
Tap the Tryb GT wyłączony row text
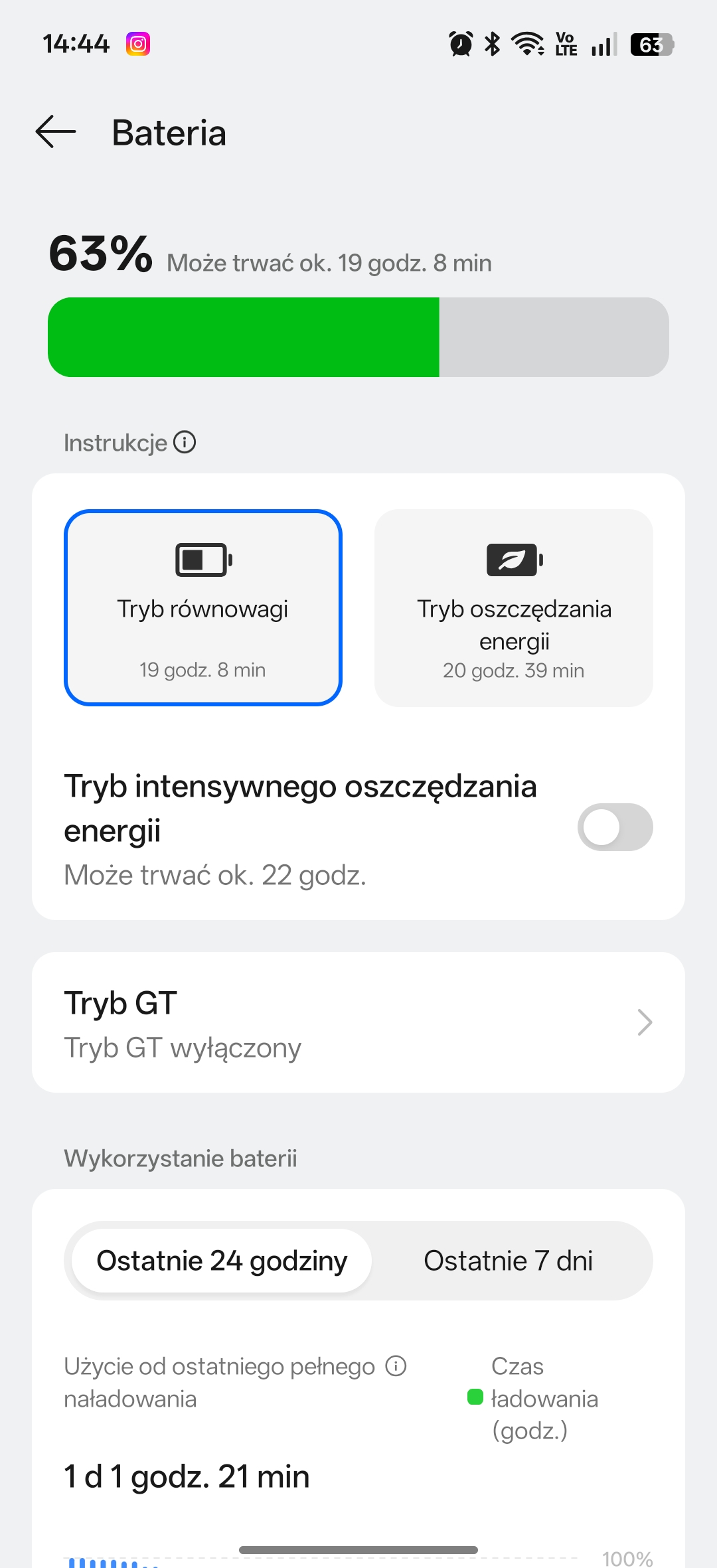183,1048
